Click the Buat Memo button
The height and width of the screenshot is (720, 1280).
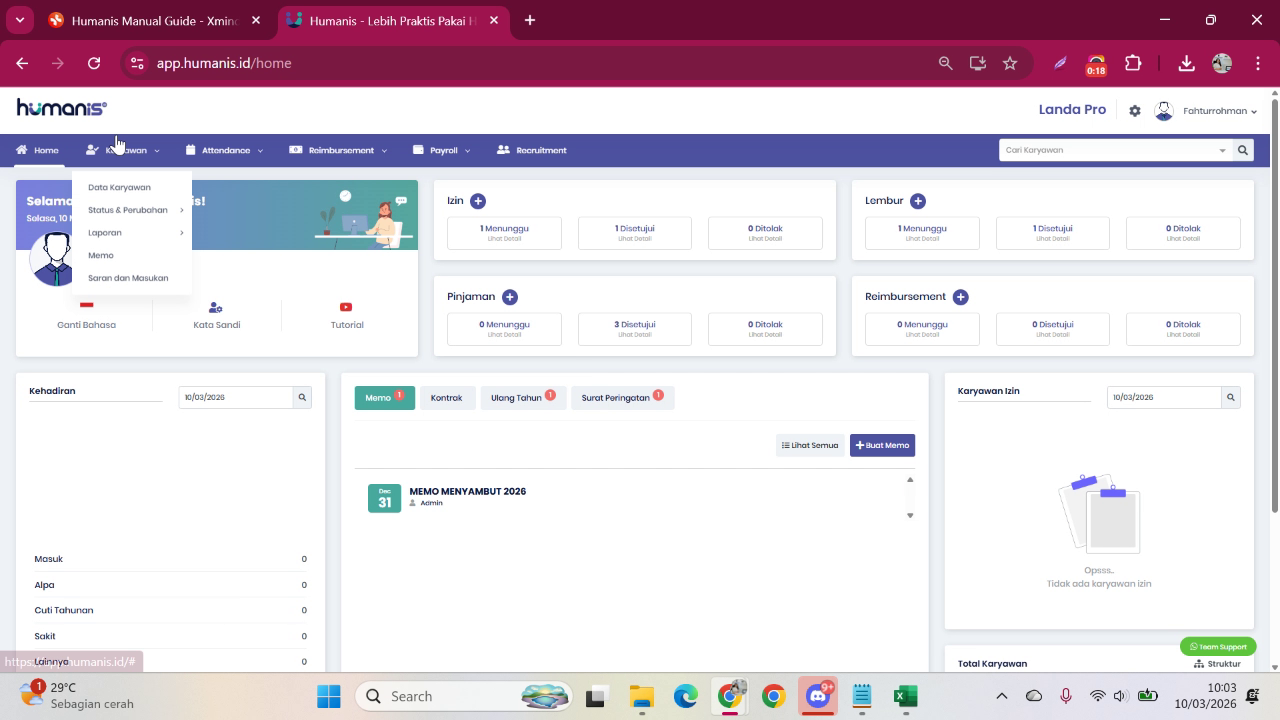882,445
